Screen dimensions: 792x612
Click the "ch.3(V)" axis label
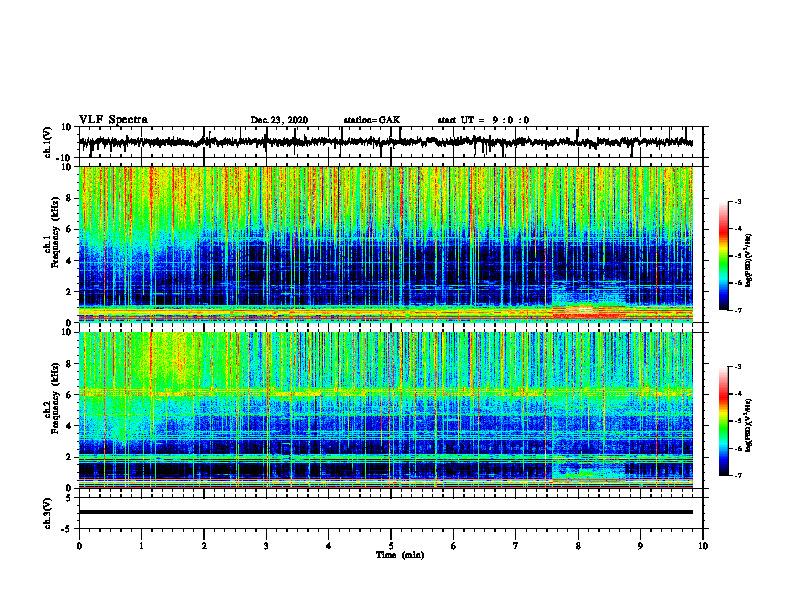(48, 513)
